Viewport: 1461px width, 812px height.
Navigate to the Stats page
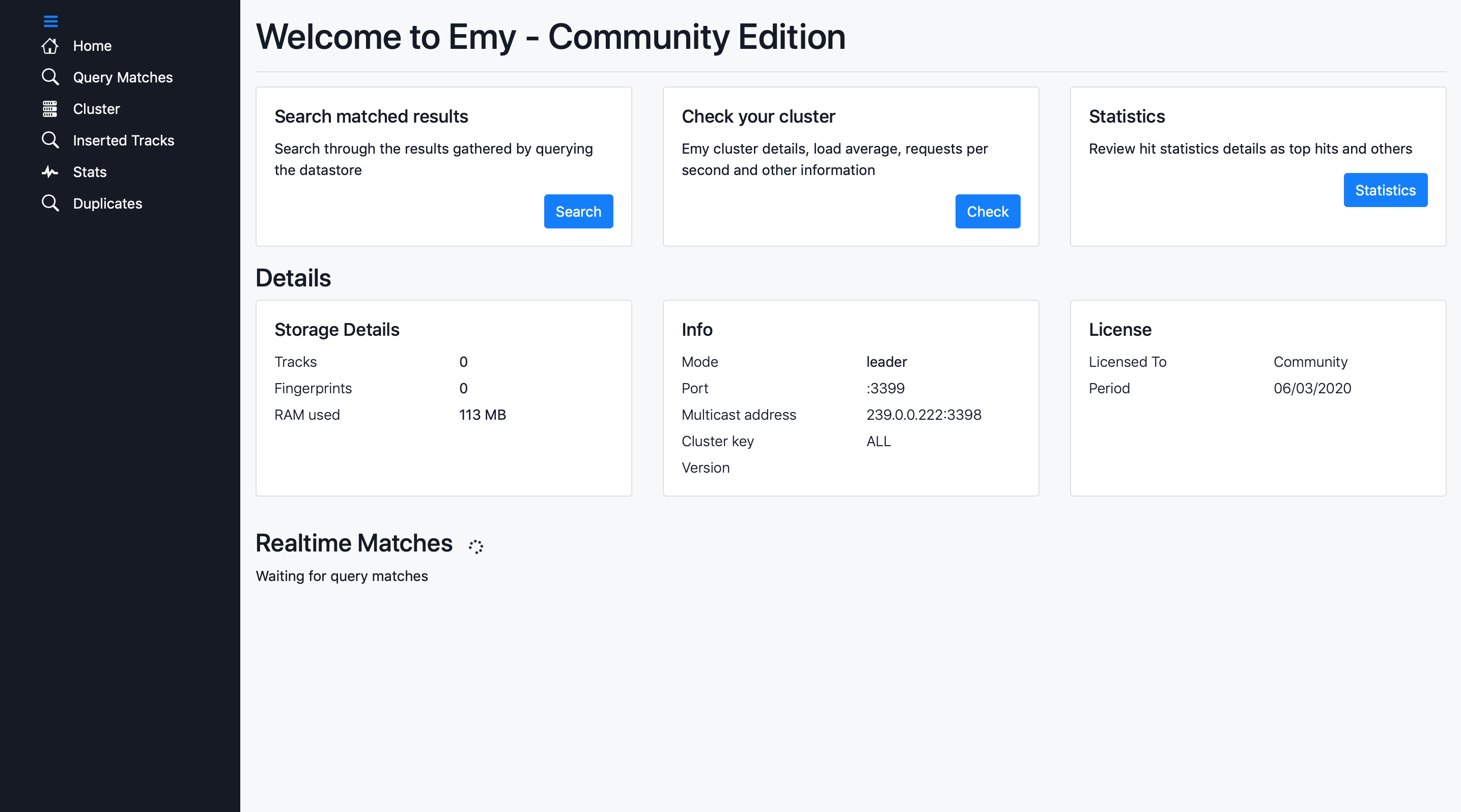click(90, 171)
